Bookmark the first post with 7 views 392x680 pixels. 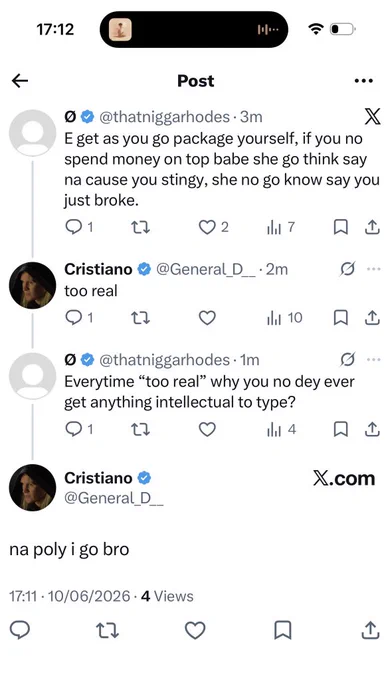click(x=340, y=227)
